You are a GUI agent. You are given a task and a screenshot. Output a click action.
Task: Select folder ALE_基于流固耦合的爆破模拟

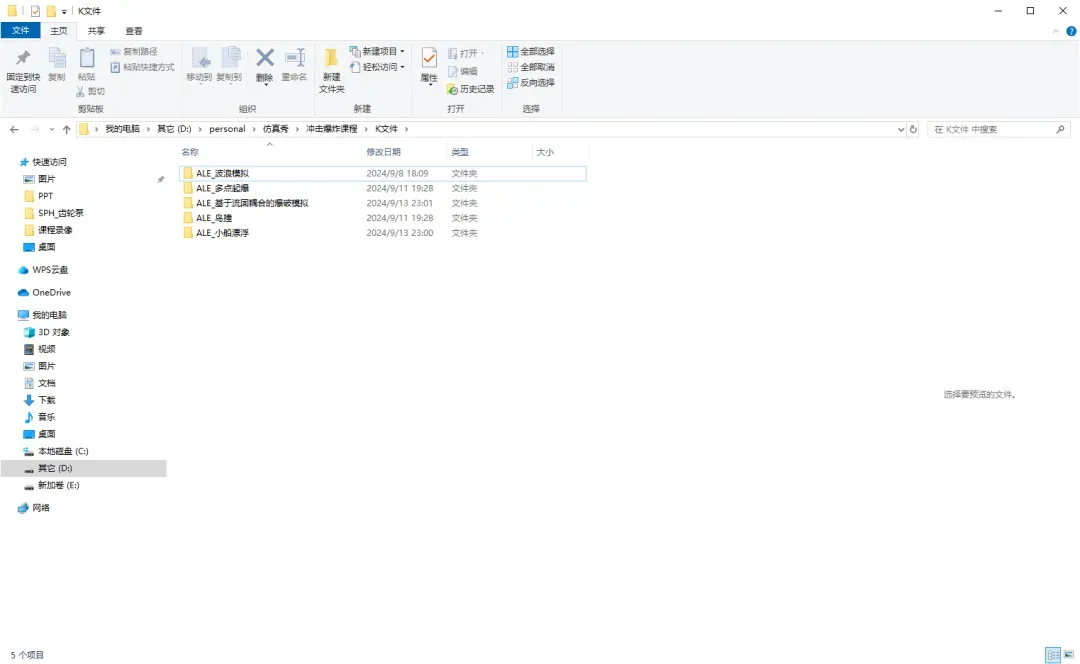382,203
